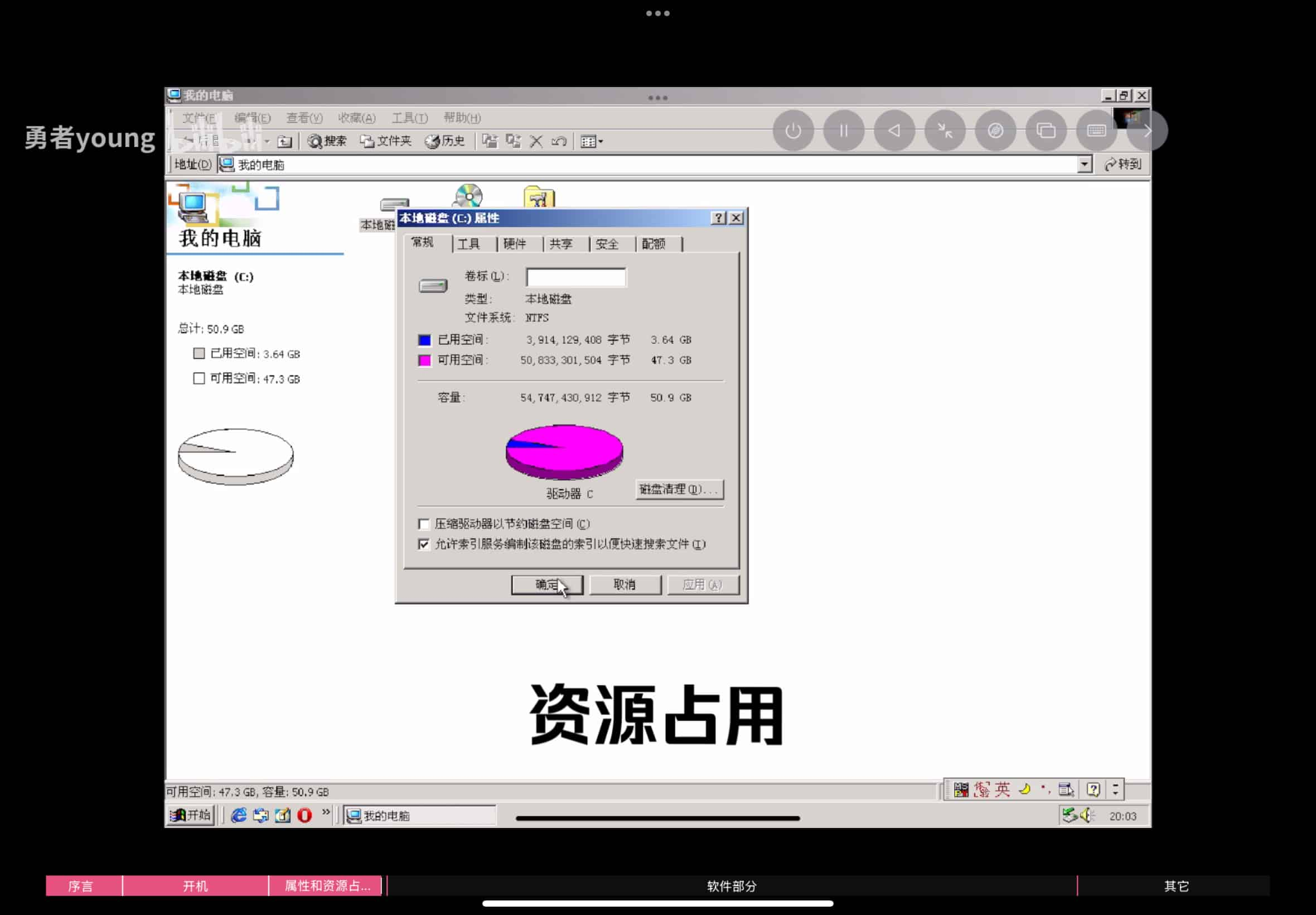Click the History (历史) toolbar button
The width and height of the screenshot is (1316, 915).
pos(444,141)
